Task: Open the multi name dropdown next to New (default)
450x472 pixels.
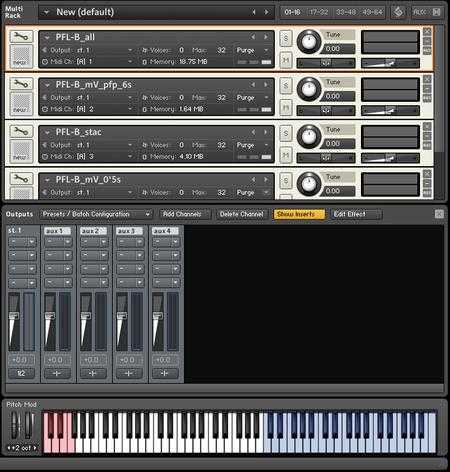Action: click(x=47, y=12)
